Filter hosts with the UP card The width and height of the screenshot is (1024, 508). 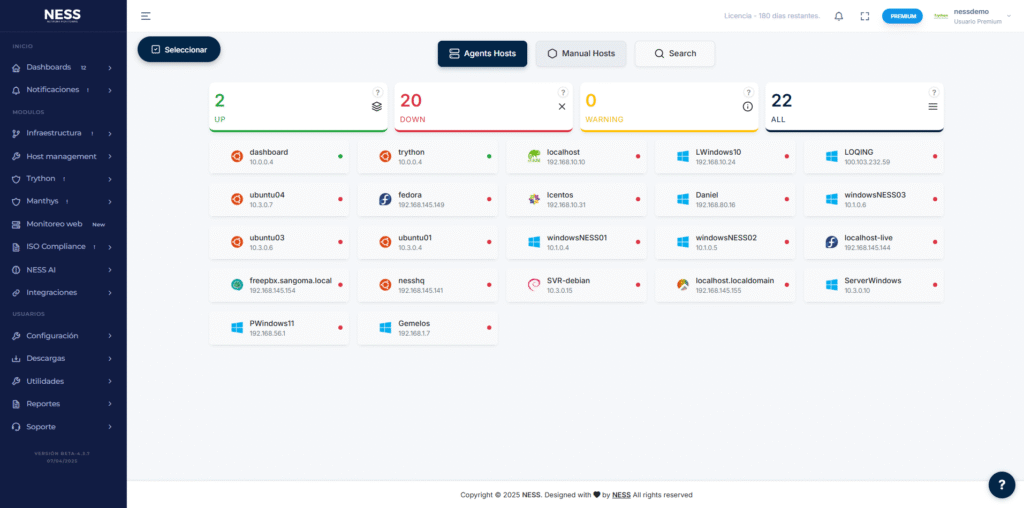[298, 107]
